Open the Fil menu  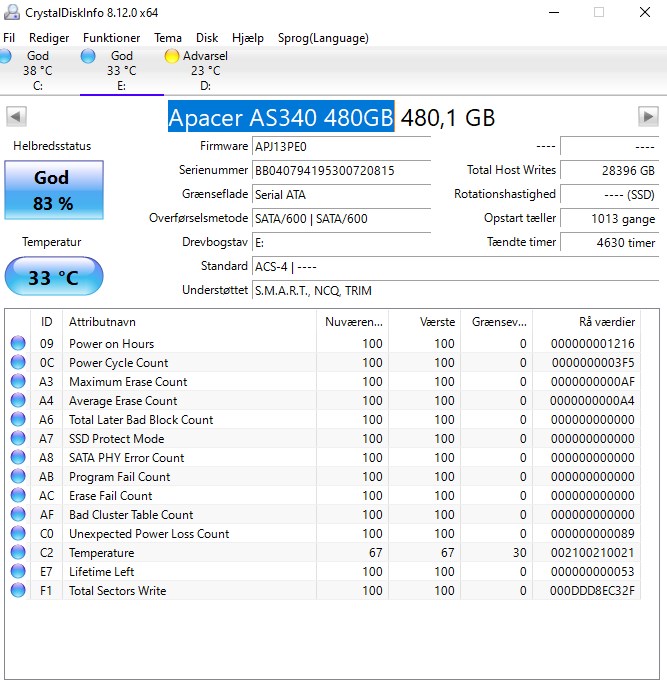click(9, 38)
